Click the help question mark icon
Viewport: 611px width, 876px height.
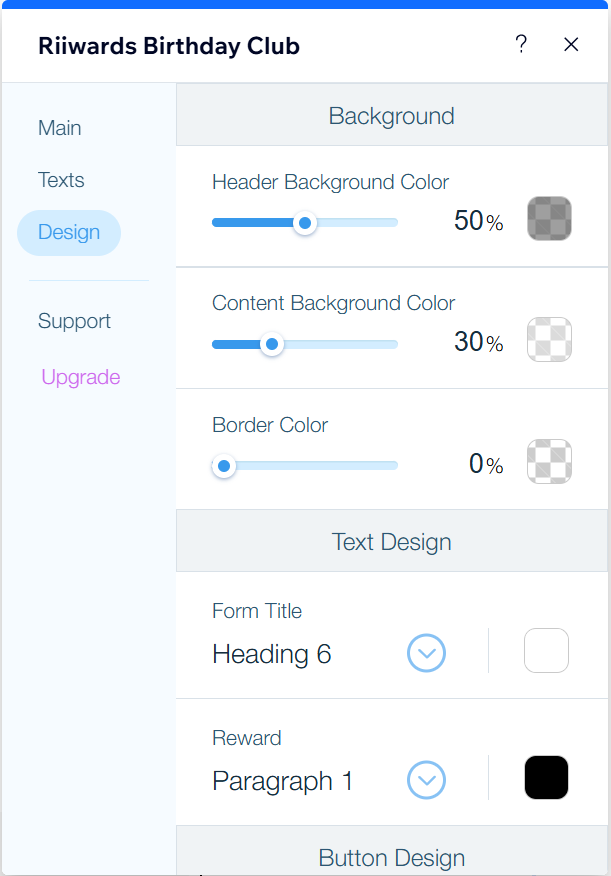521,44
